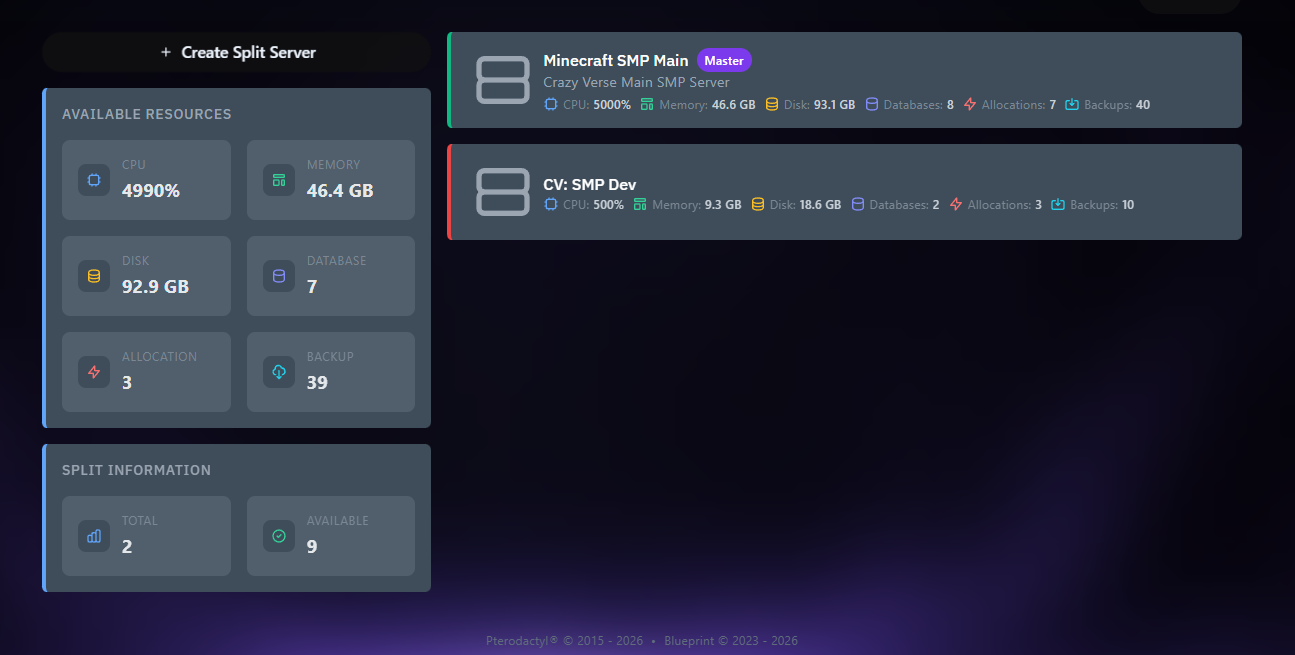Click the Create Split Server button
This screenshot has height=655, width=1295.
237,52
